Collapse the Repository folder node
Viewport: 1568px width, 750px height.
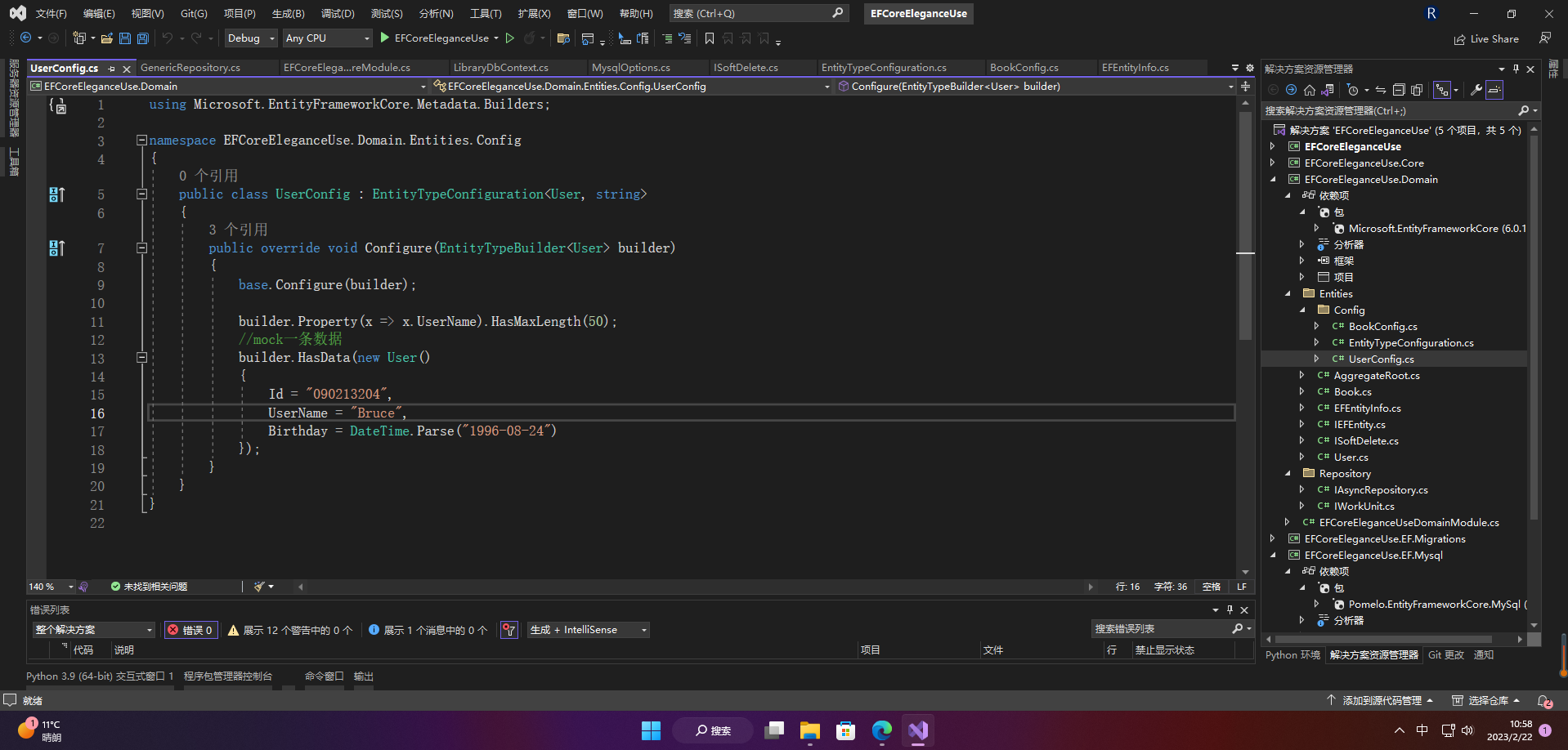coord(1288,474)
